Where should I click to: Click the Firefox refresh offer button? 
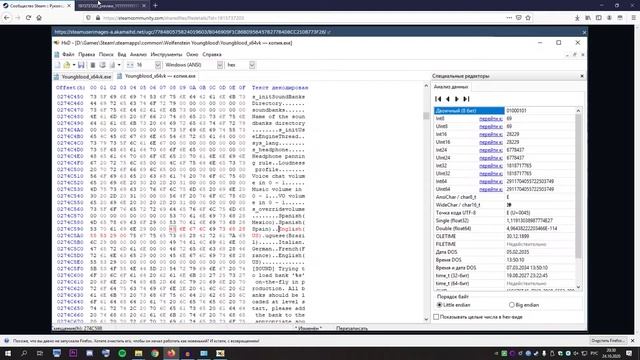pos(607,340)
